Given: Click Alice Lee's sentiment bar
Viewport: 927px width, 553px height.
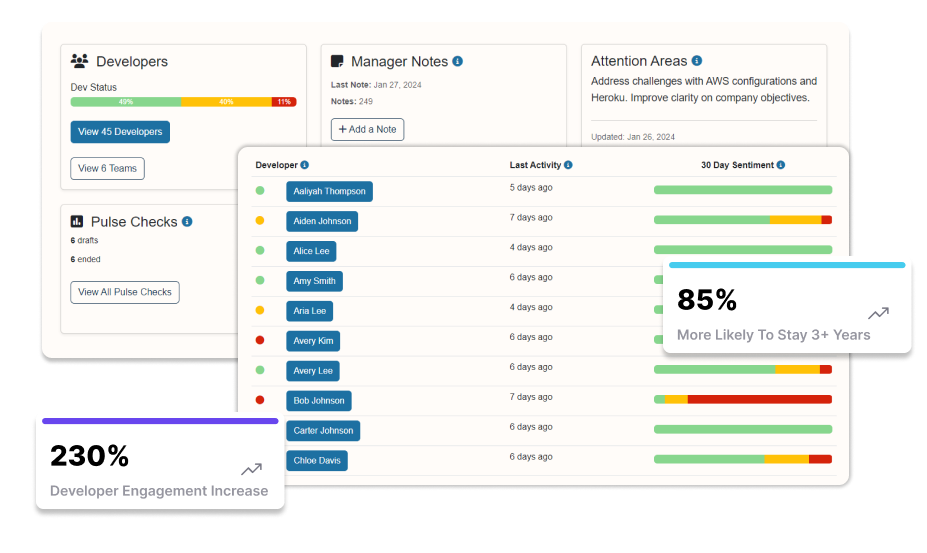Looking at the screenshot, I should (x=743, y=250).
